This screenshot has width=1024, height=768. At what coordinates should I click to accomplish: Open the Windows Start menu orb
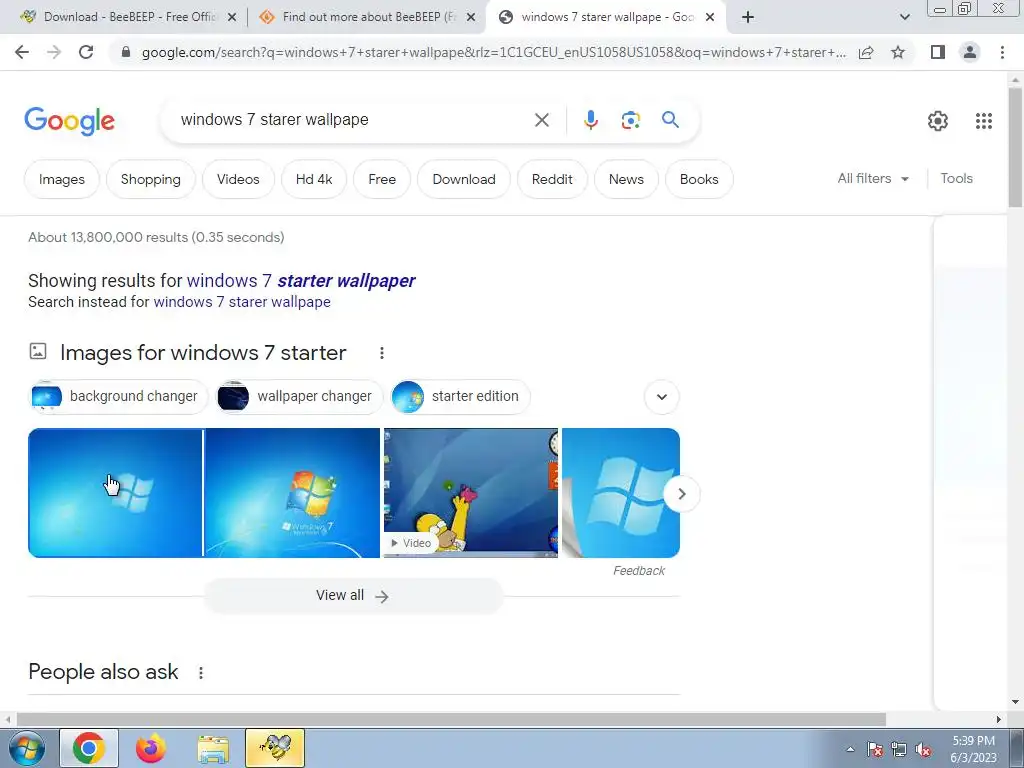pyautogui.click(x=26, y=748)
